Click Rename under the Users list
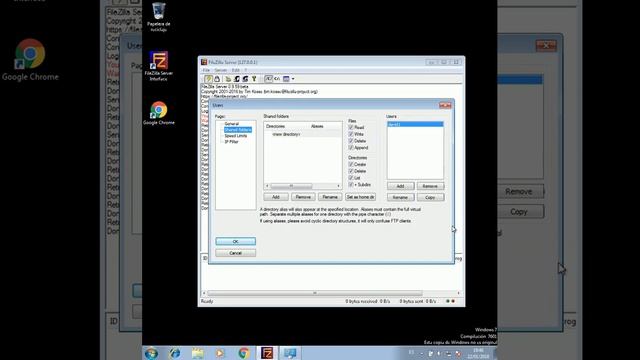 (x=400, y=197)
